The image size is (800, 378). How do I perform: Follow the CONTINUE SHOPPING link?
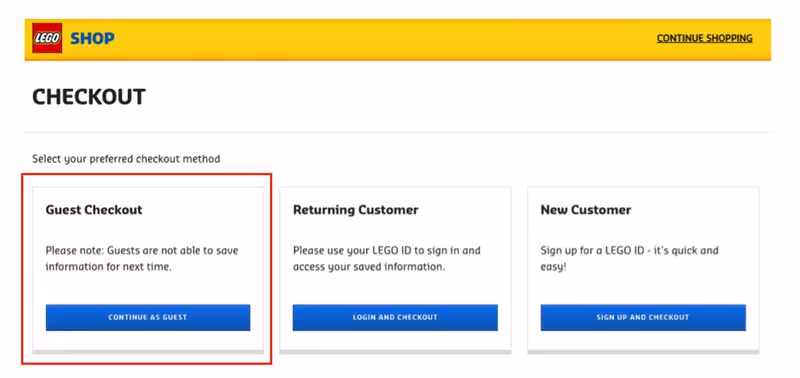click(x=704, y=38)
